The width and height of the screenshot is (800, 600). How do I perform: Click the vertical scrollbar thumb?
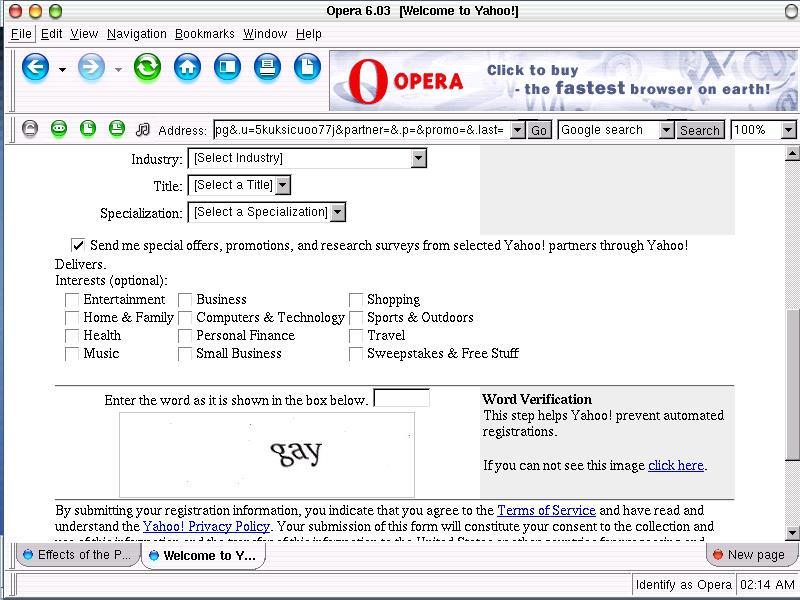click(x=792, y=384)
